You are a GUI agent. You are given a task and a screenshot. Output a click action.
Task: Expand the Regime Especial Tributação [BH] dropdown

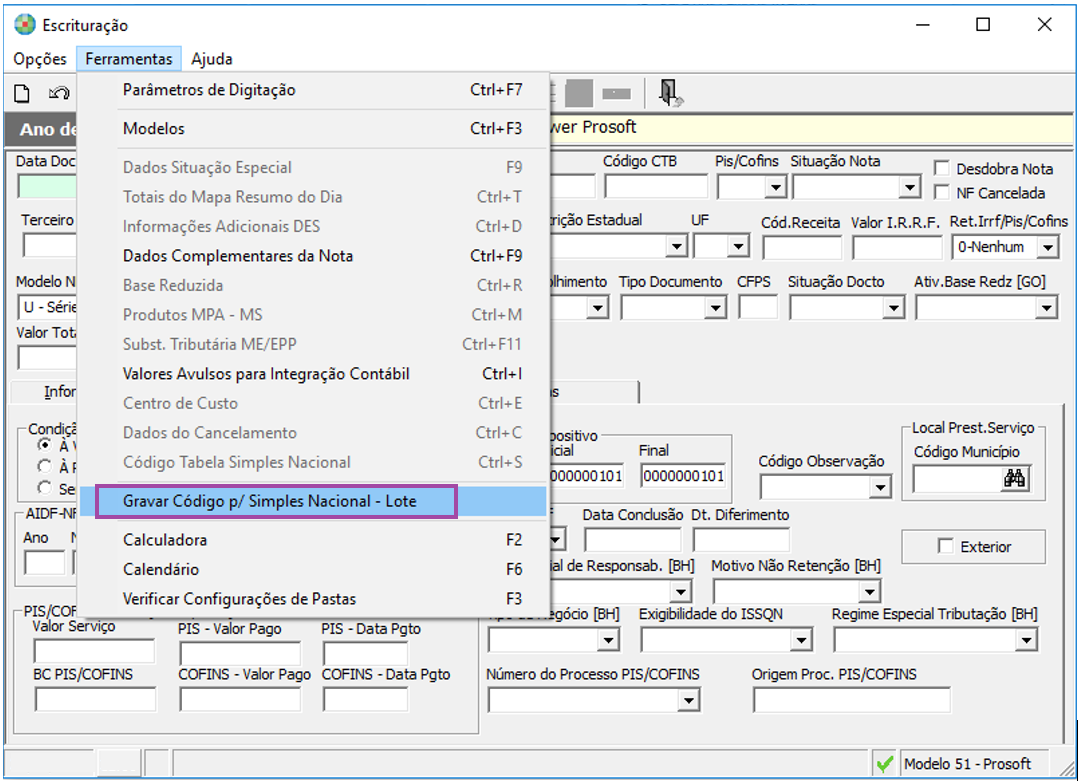click(1027, 640)
